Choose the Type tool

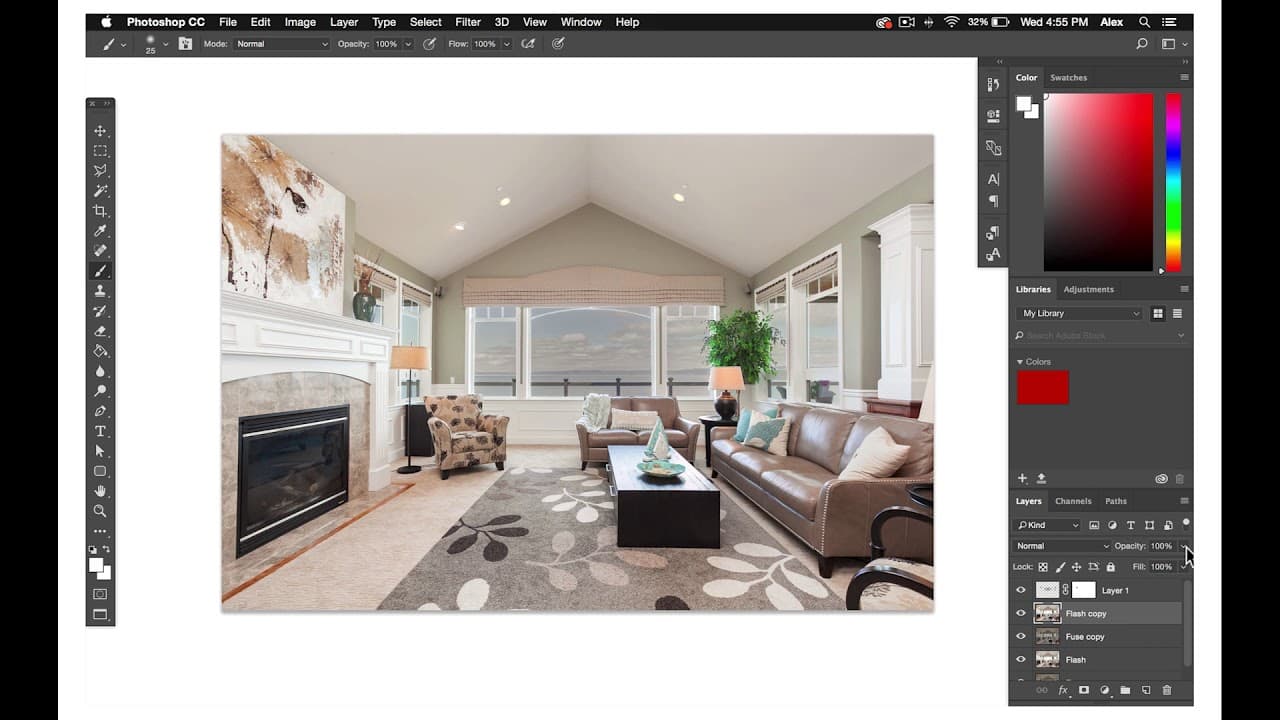[x=100, y=431]
